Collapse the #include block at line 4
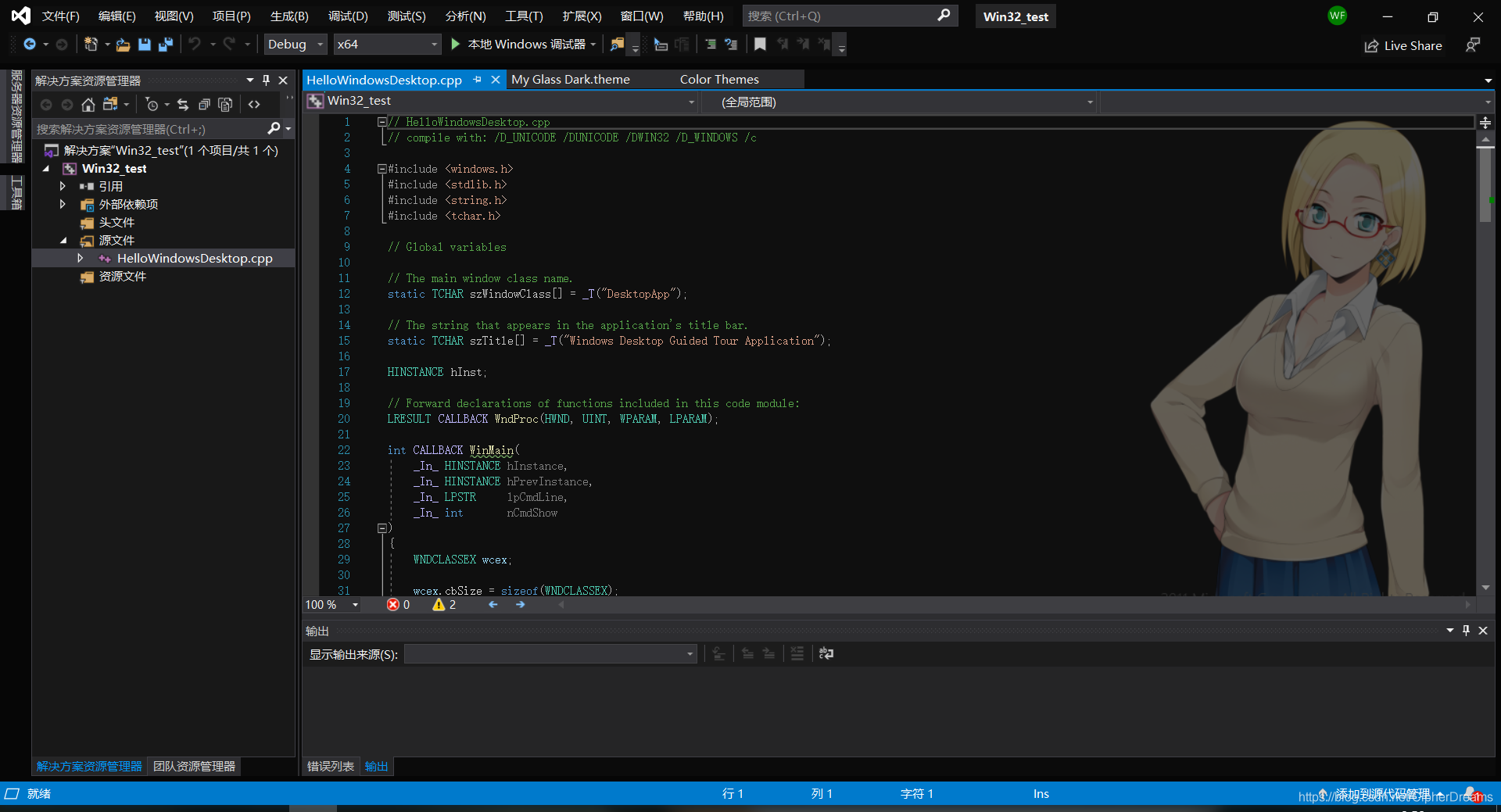The image size is (1501, 812). point(382,169)
